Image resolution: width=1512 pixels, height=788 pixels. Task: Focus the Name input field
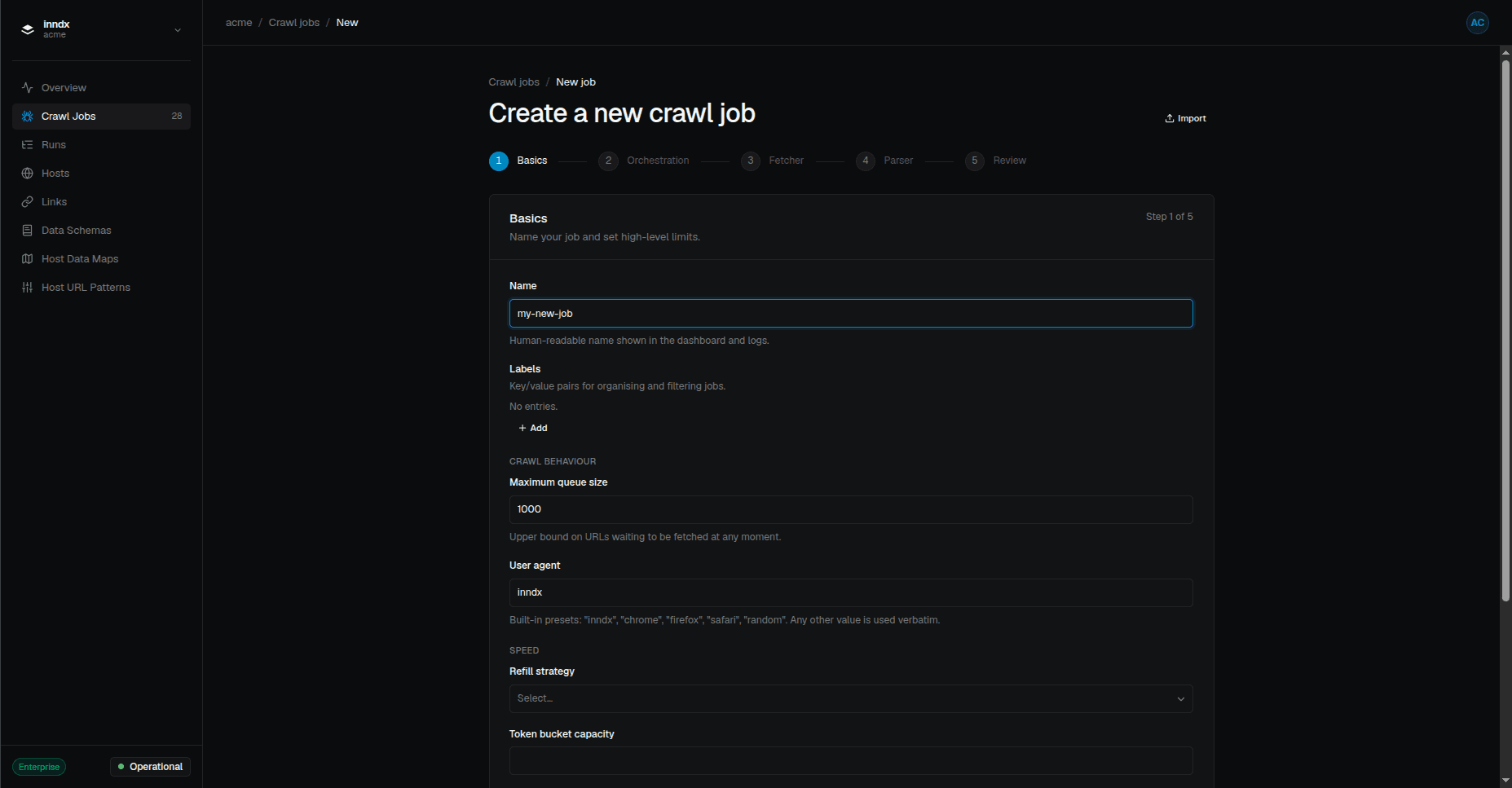[851, 314]
